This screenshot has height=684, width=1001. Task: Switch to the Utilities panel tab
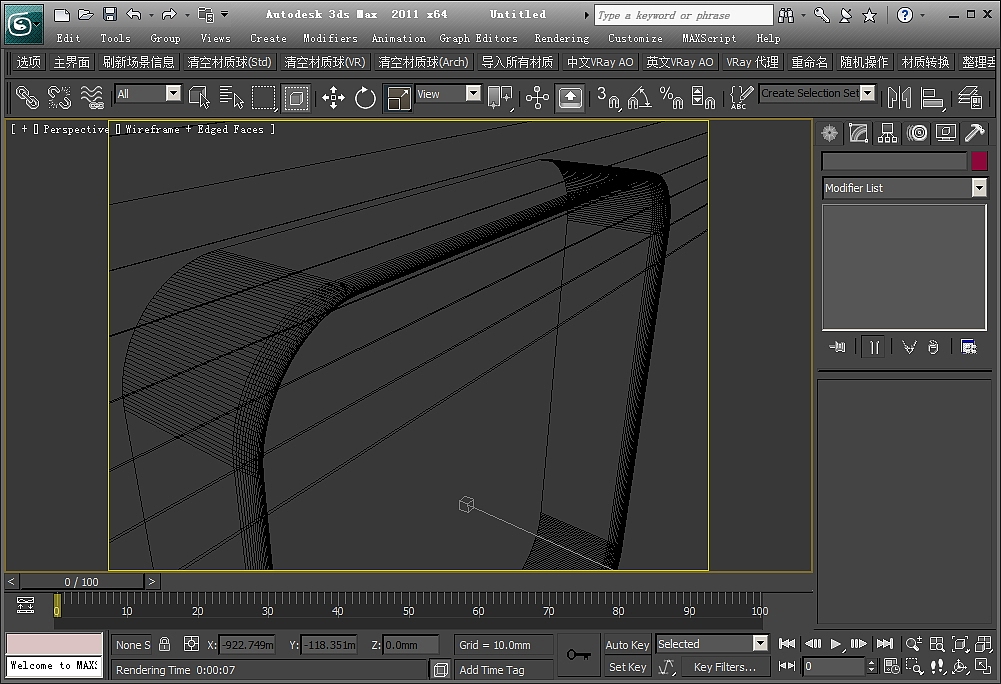coord(975,133)
